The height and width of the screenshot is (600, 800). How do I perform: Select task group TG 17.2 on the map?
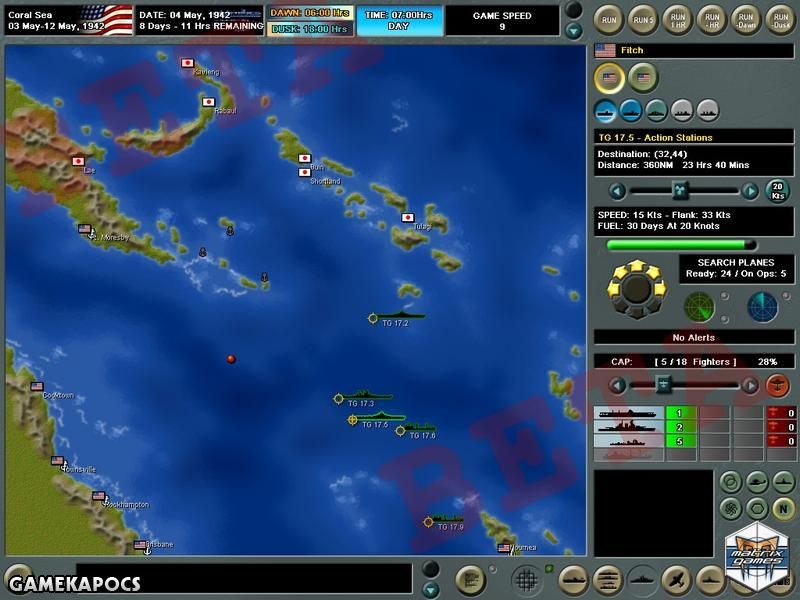tap(396, 318)
